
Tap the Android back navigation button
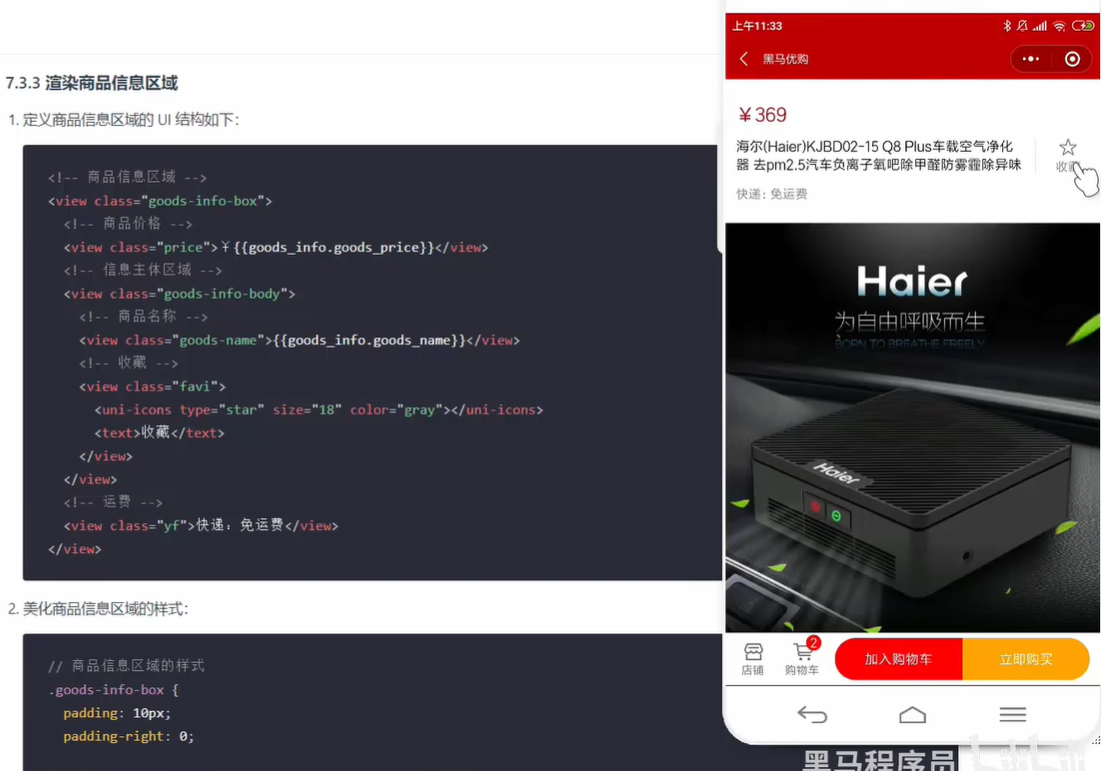tap(812, 715)
